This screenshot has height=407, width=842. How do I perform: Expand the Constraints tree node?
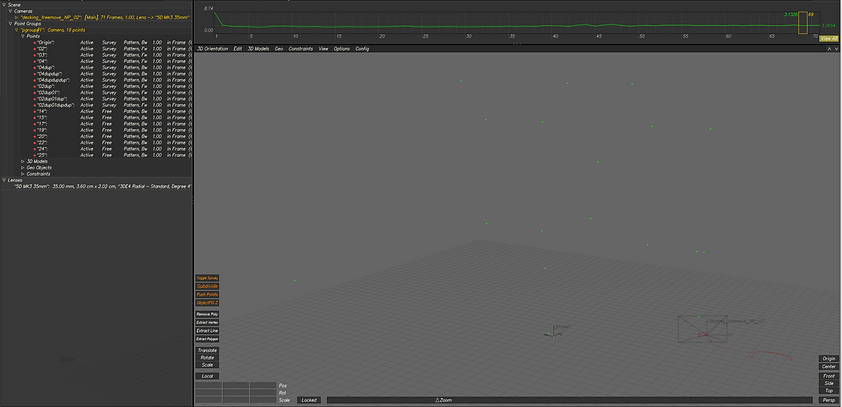23,174
